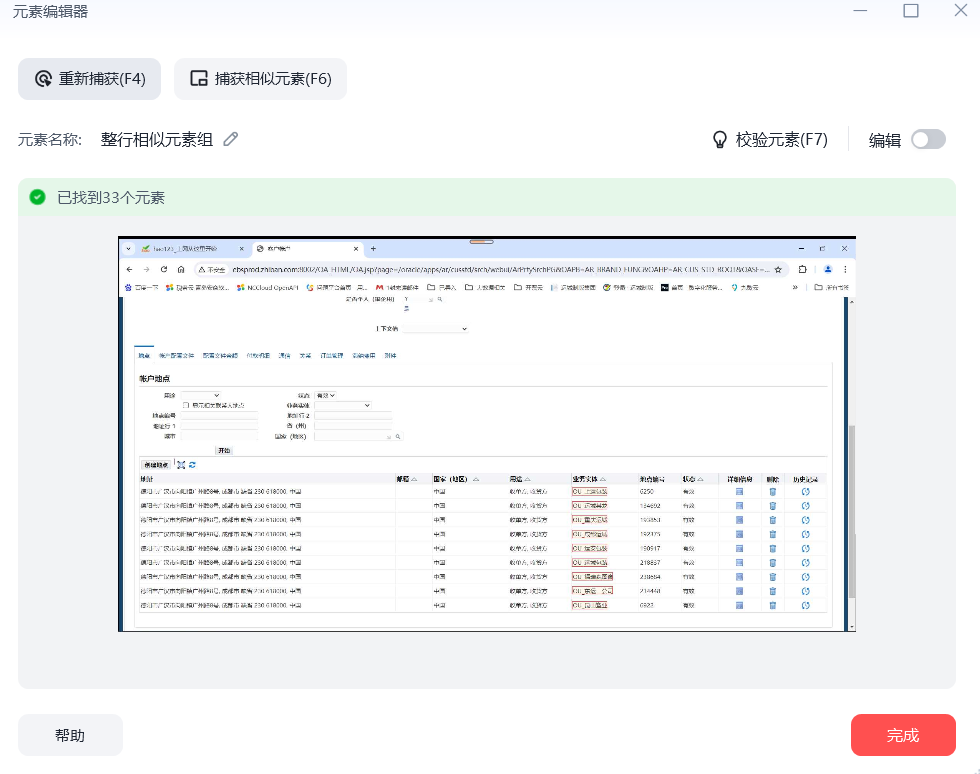This screenshot has width=980, height=774.
Task: Tick the checkbox under the 用途 field
Action: tap(186, 405)
